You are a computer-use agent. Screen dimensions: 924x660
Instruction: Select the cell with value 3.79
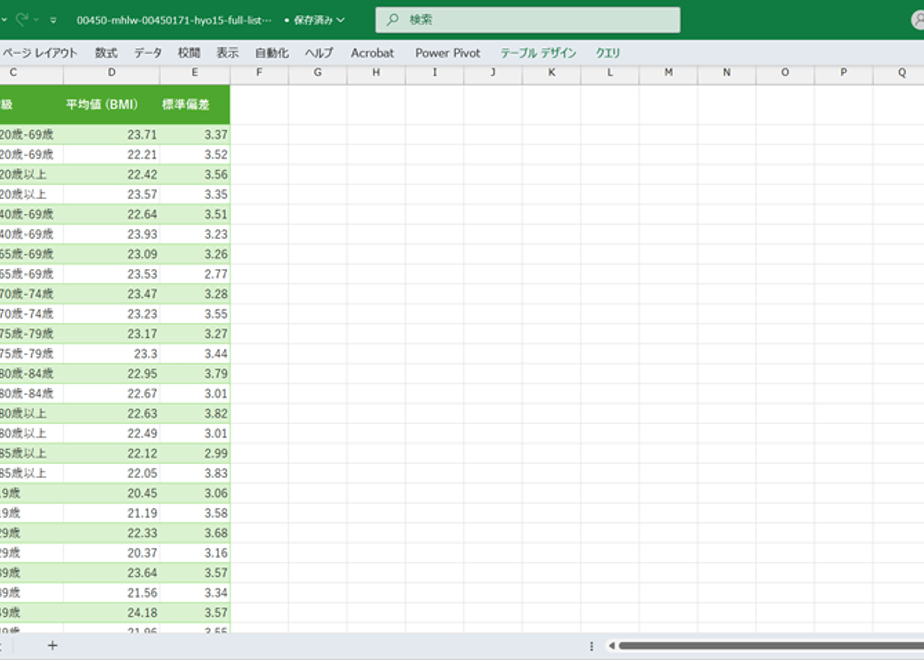click(x=195, y=374)
